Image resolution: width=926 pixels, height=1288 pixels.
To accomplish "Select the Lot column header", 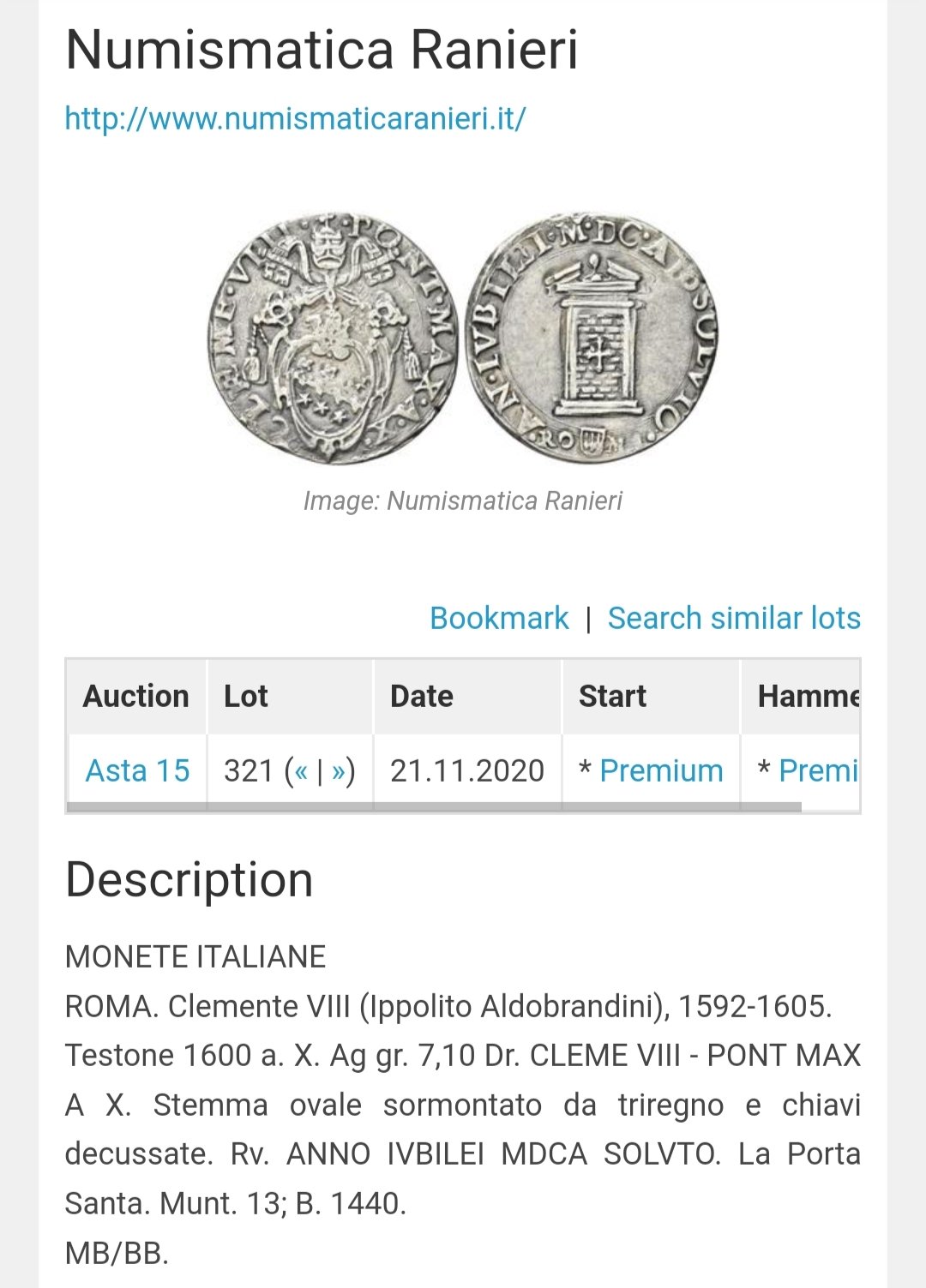I will tap(290, 697).
